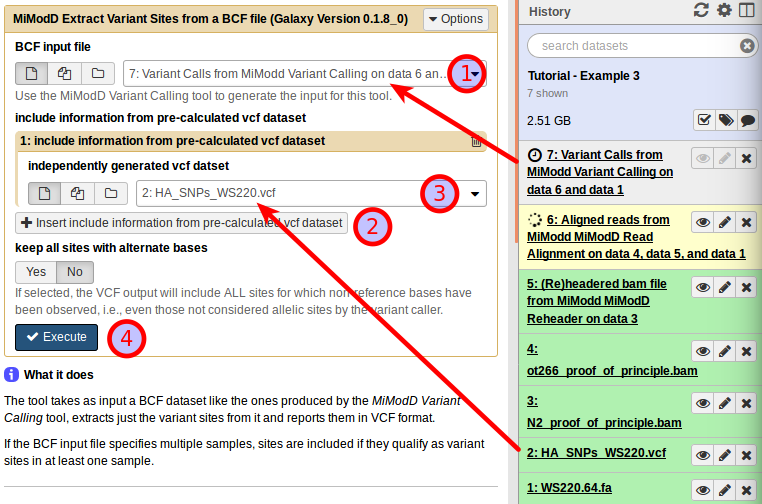Edit attributes of dataset 6 Aligned reads
This screenshot has height=504, width=762.
click(x=725, y=223)
